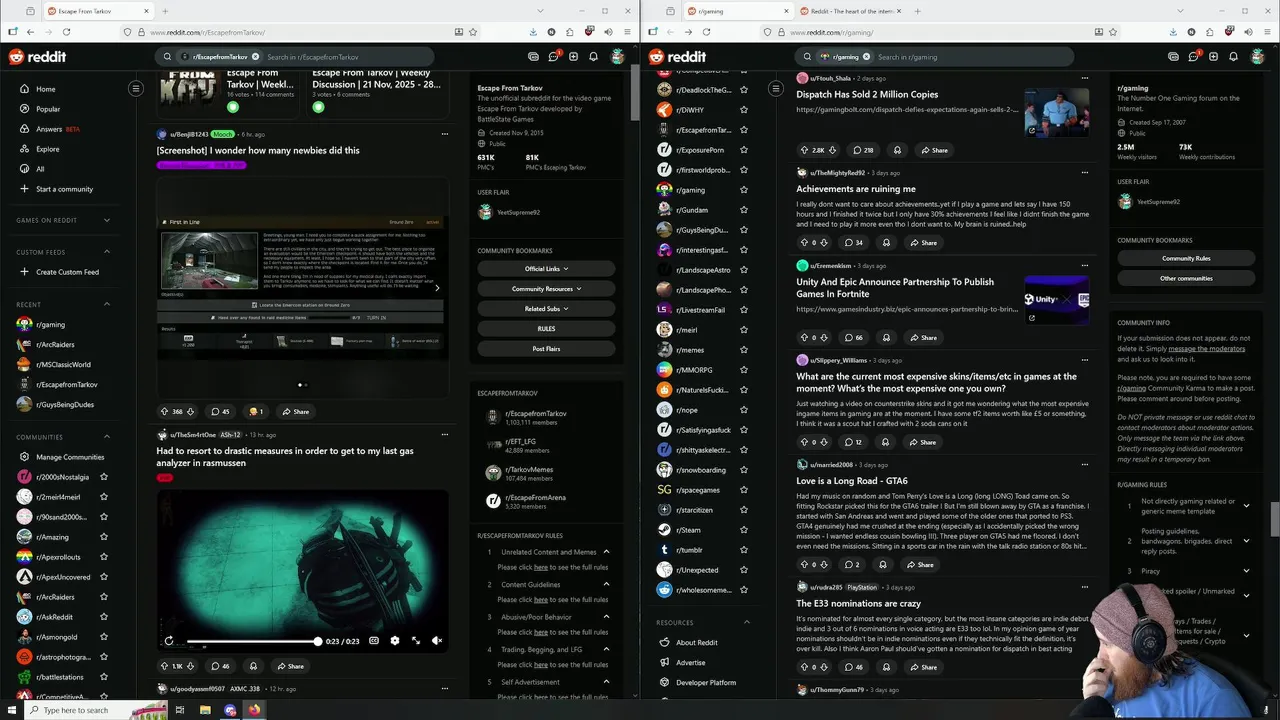Open Related Subs dropdown

(x=546, y=309)
